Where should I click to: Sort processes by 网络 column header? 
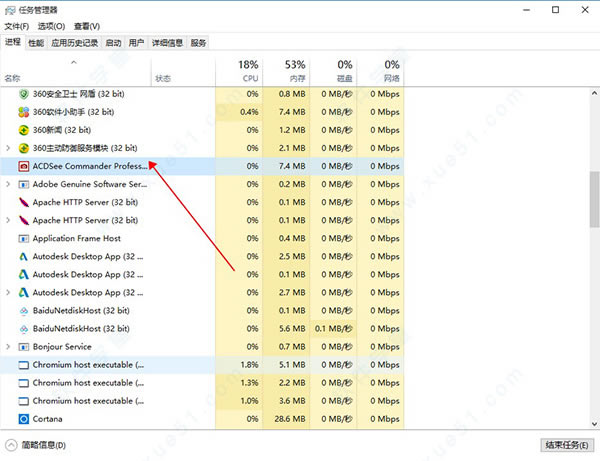pos(380,71)
